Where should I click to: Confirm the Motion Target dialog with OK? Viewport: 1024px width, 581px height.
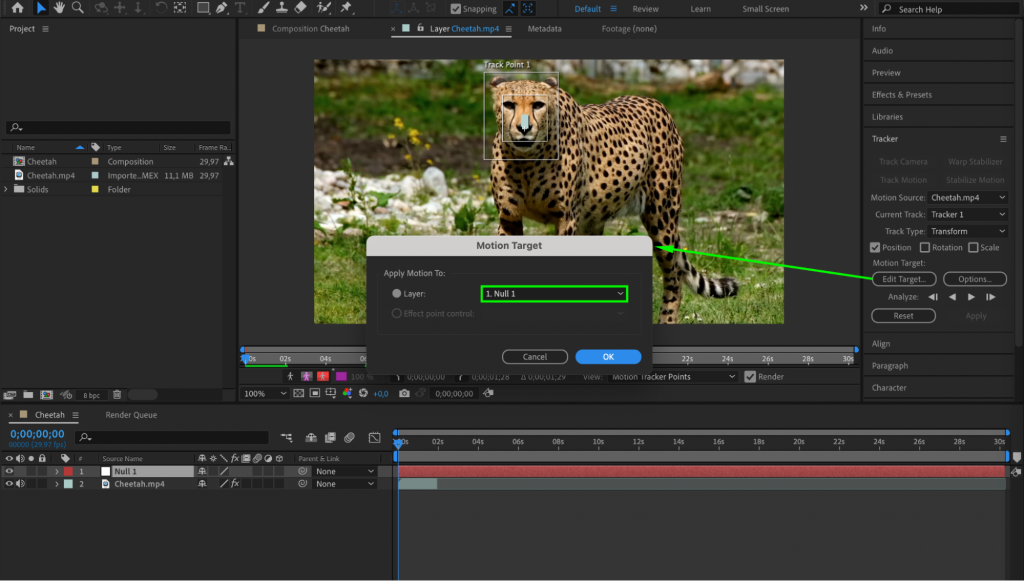tap(608, 356)
